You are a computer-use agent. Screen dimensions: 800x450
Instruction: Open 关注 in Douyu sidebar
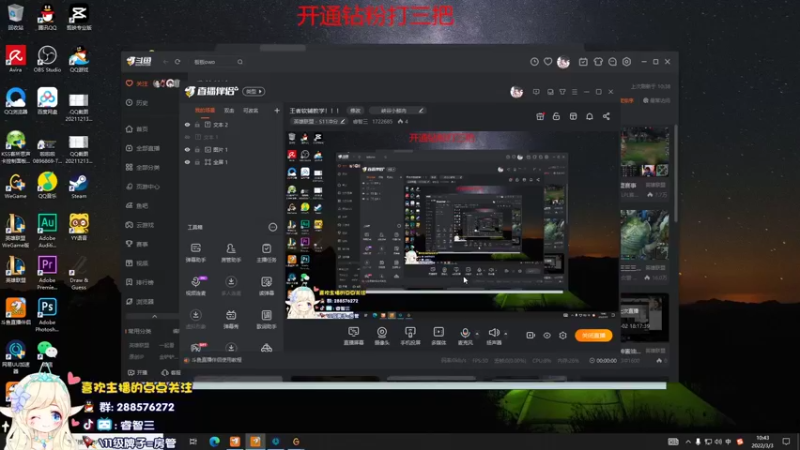tap(137, 83)
